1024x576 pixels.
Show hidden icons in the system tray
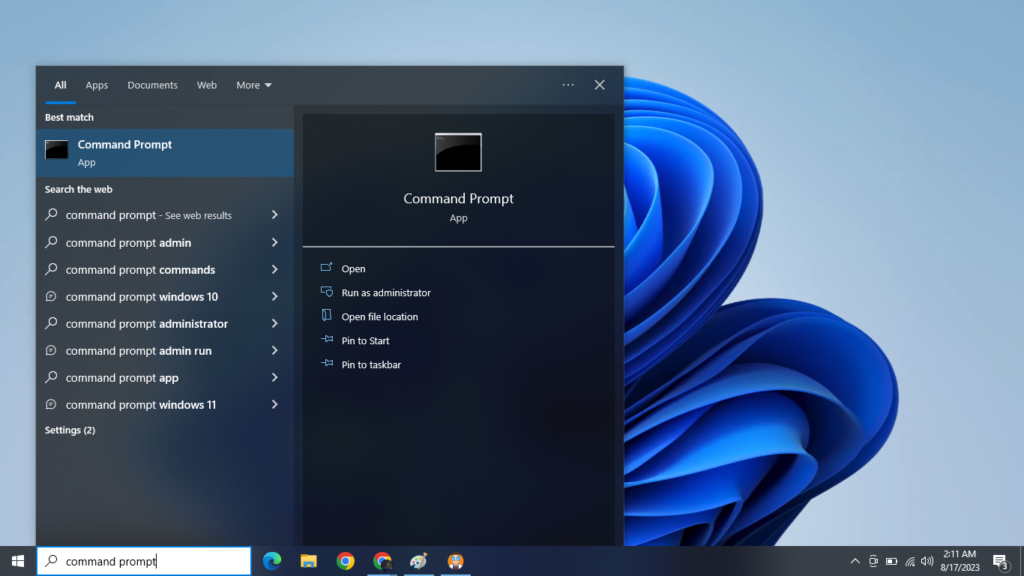855,562
